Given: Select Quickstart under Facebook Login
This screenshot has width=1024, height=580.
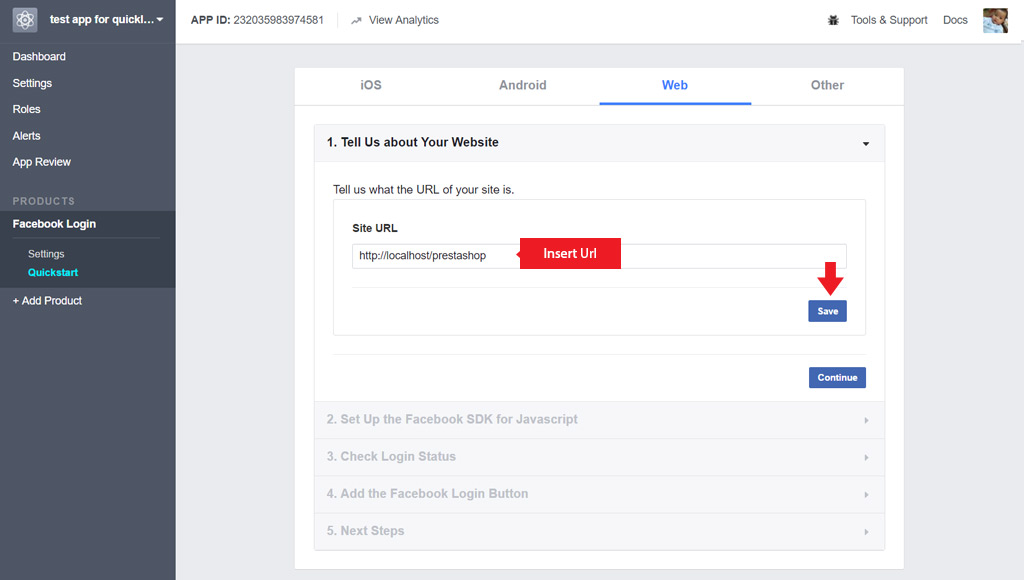Looking at the screenshot, I should click(x=53, y=272).
